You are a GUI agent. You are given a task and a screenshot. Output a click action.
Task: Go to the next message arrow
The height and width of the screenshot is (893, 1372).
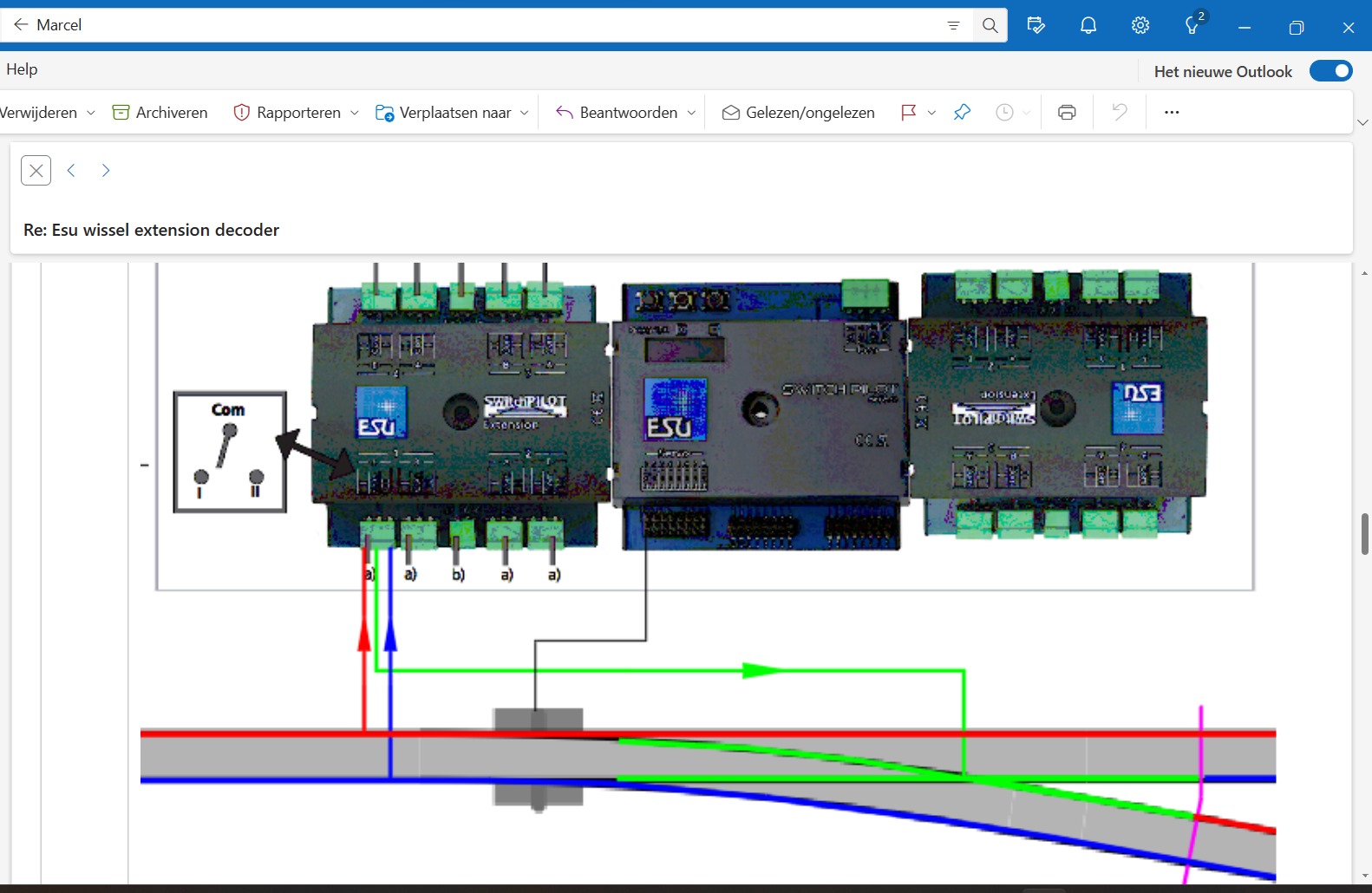pos(106,171)
